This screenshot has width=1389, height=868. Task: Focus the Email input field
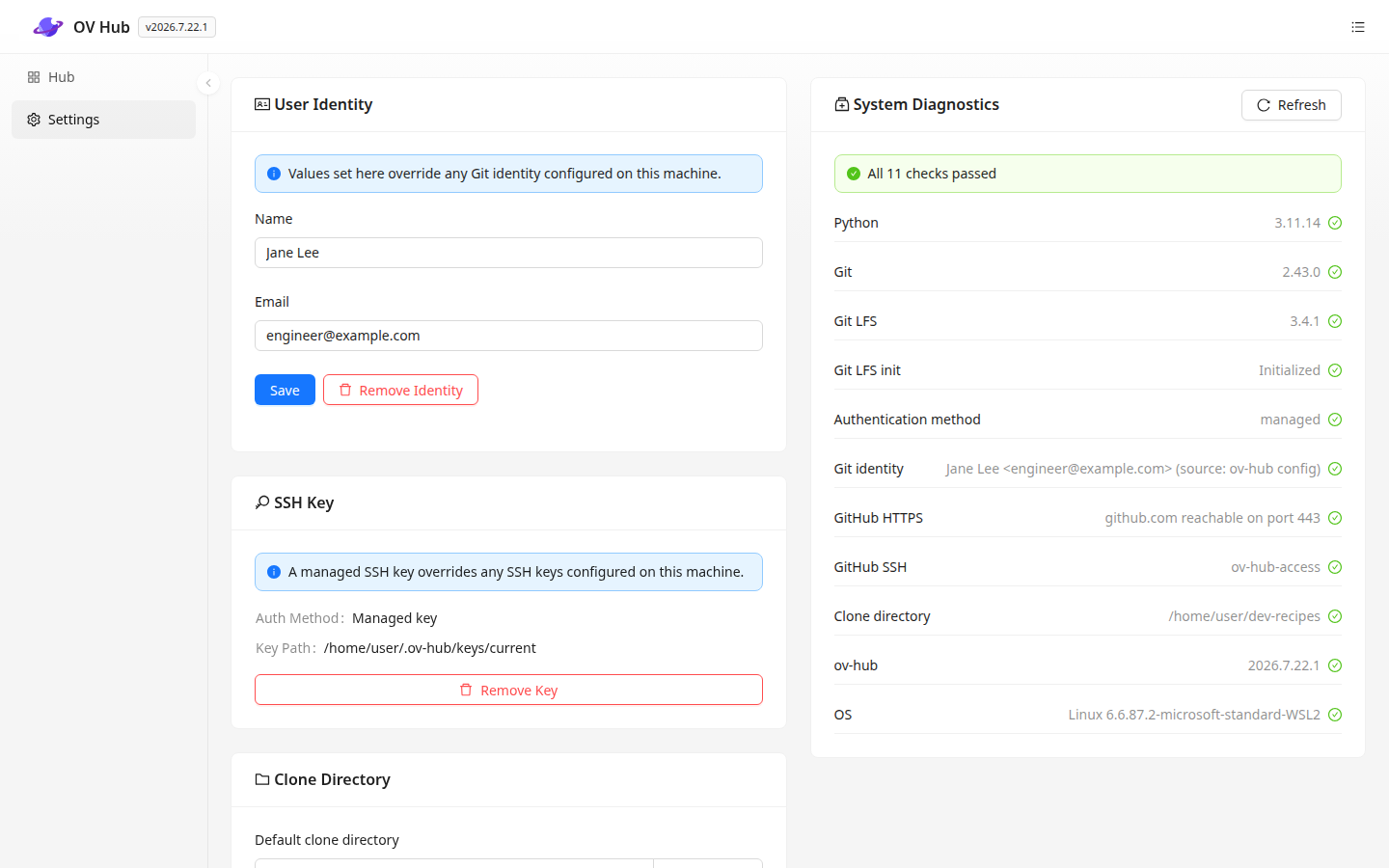[508, 336]
